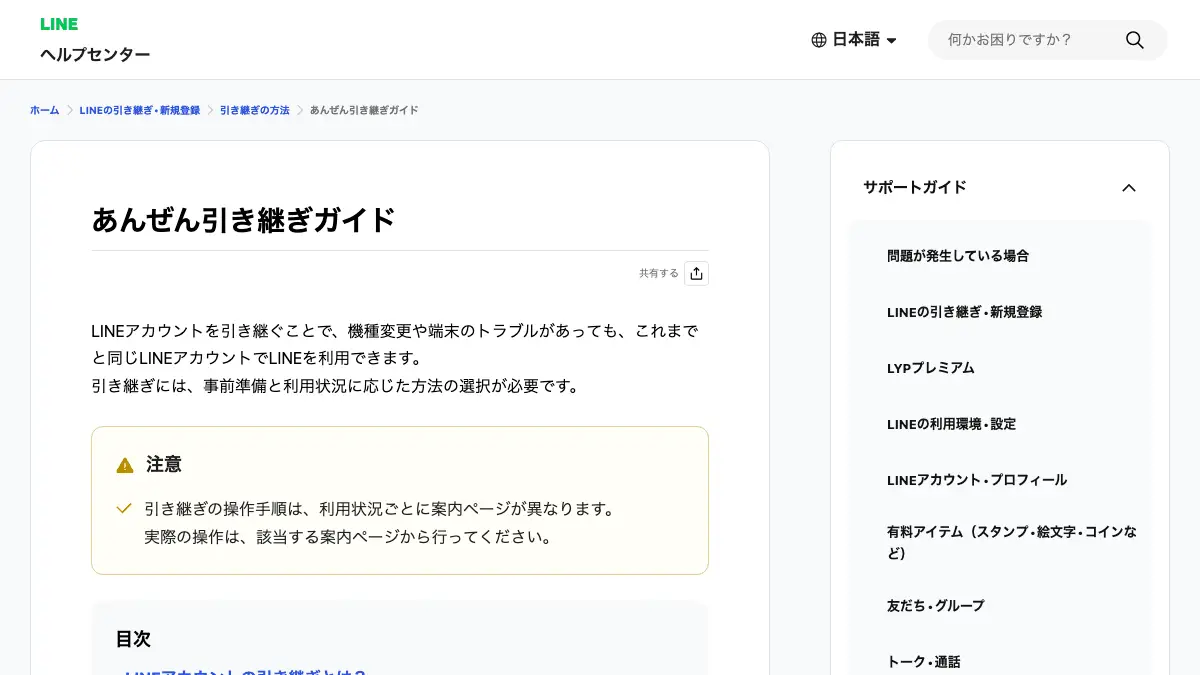Click the magnifier search icon
Viewport: 1200px width, 675px height.
point(1134,40)
